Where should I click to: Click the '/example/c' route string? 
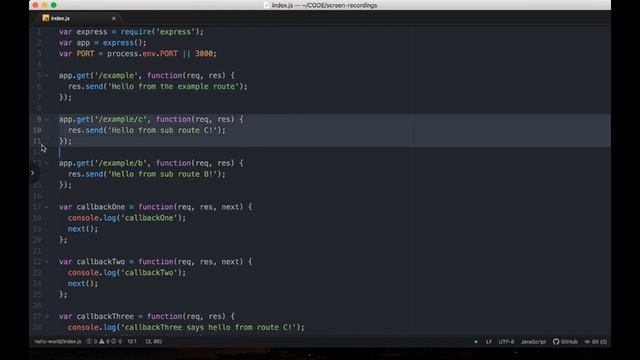(x=120, y=119)
